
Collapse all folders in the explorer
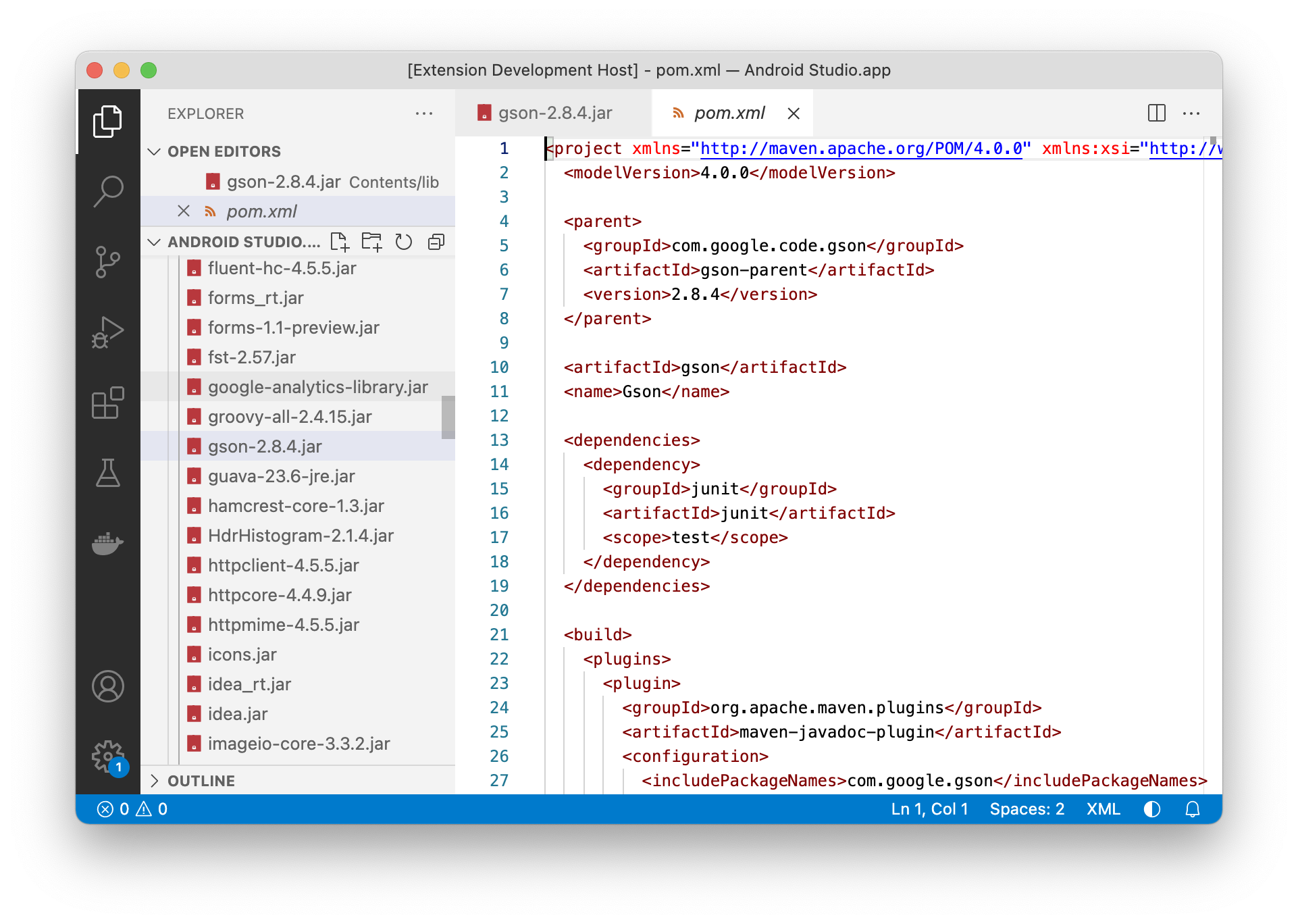[x=436, y=242]
